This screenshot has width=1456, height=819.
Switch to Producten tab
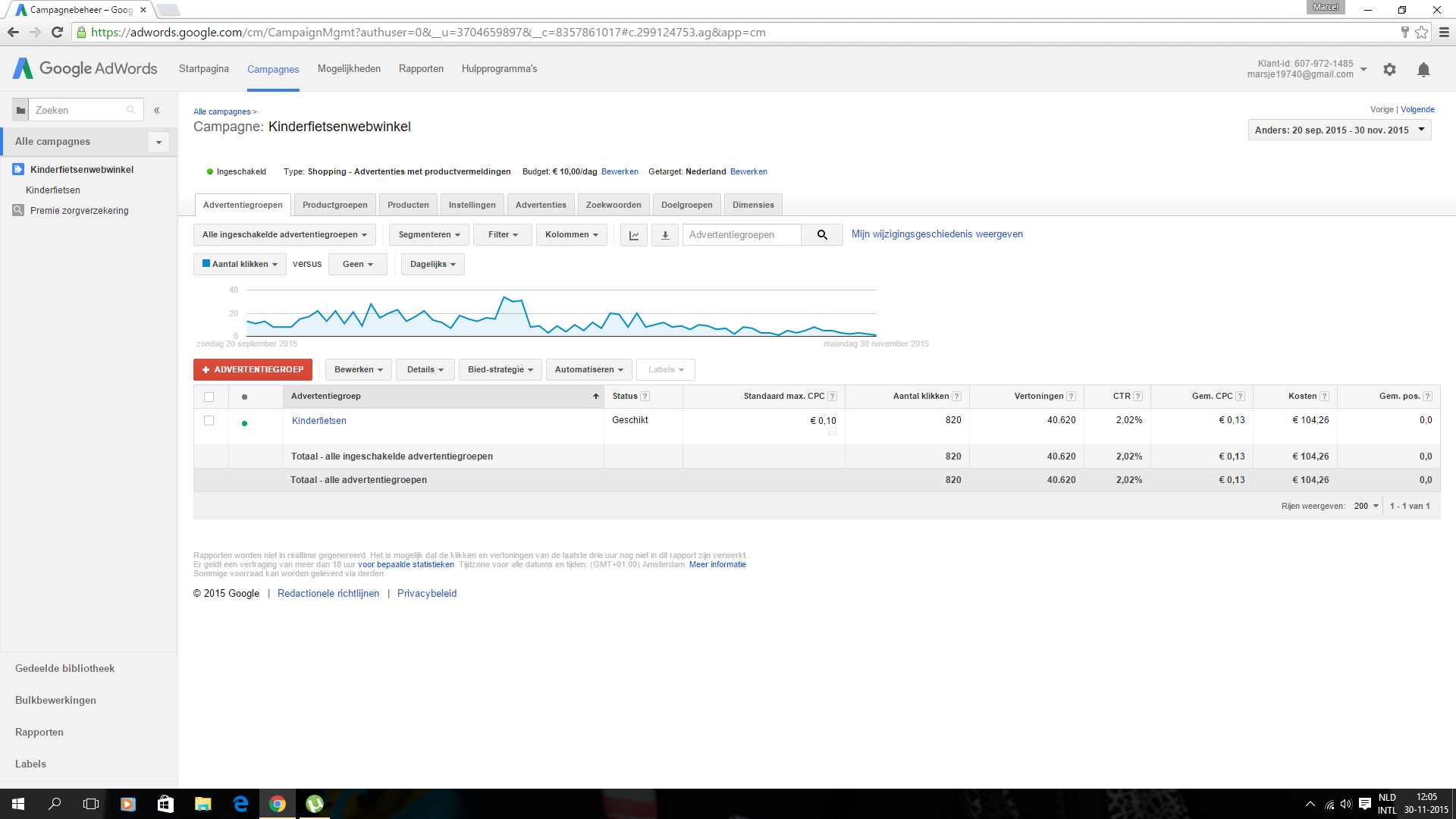pos(408,205)
